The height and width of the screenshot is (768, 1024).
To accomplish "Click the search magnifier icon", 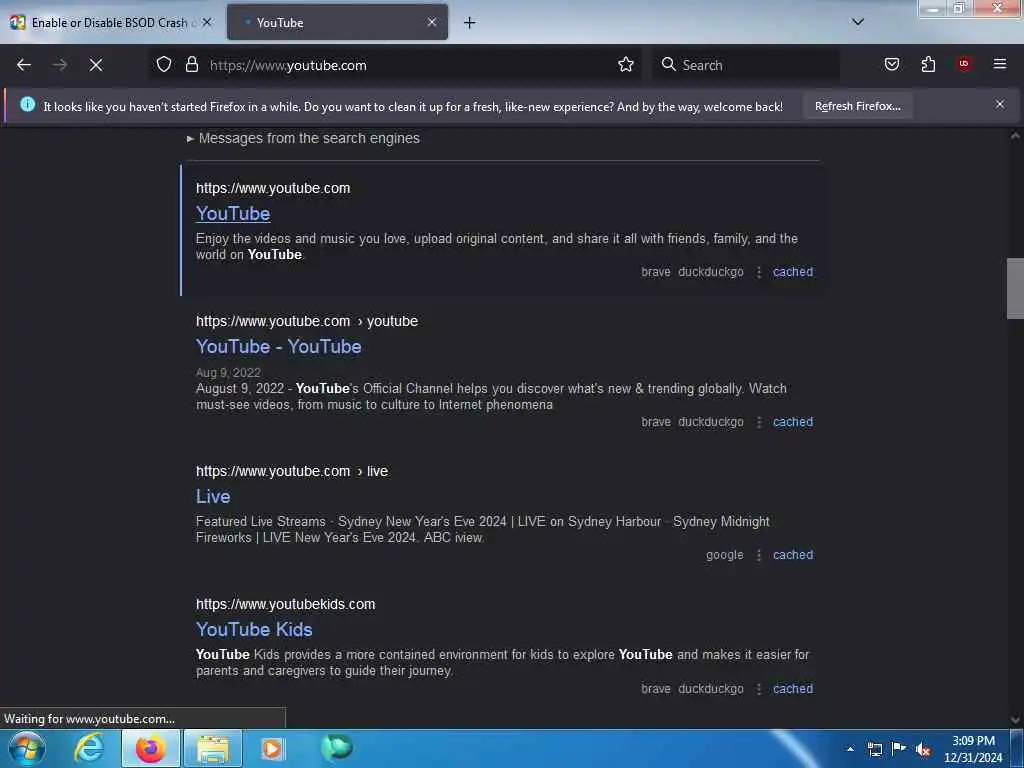I will tap(668, 64).
